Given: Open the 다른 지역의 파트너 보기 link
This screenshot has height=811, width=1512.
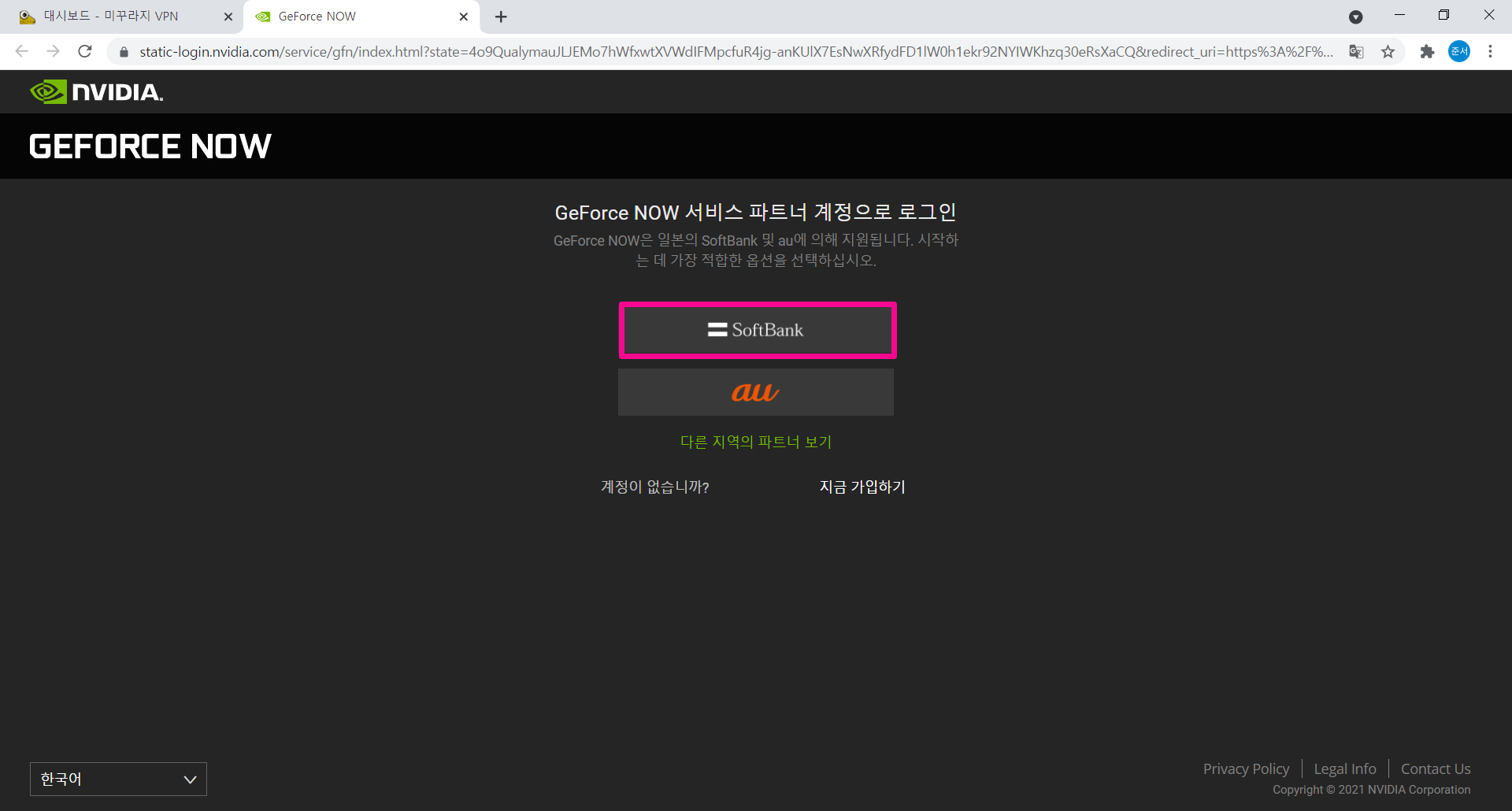Looking at the screenshot, I should coord(756,442).
